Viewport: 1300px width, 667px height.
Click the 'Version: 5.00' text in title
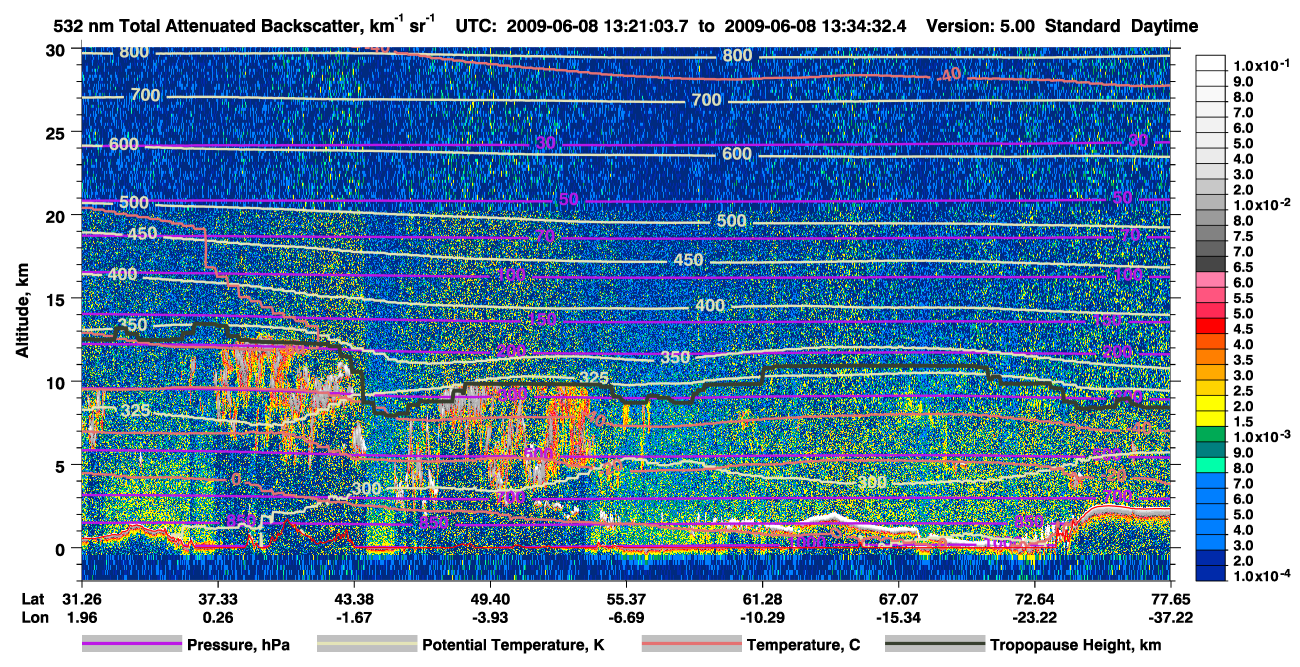982,26
